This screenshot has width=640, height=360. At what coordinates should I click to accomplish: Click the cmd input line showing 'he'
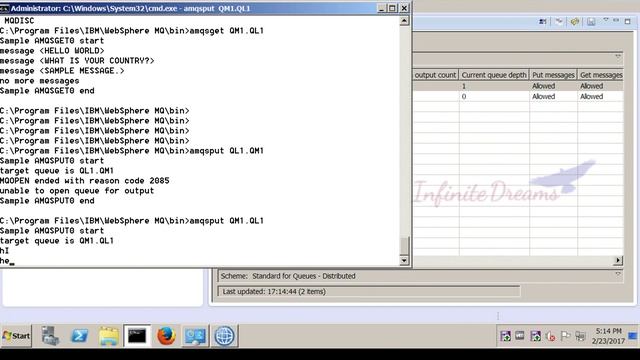7,260
